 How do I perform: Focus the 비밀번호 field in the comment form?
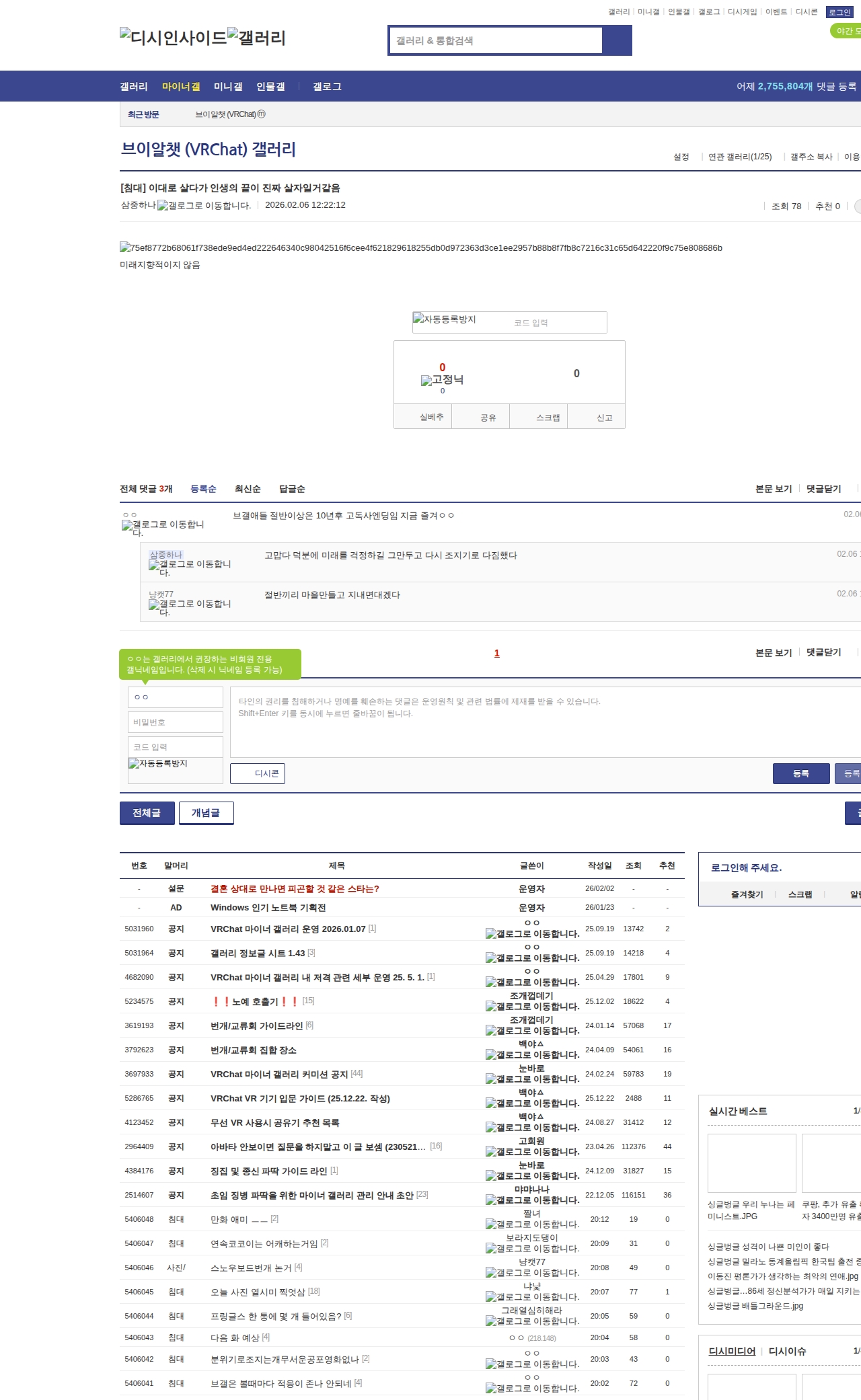pos(175,722)
